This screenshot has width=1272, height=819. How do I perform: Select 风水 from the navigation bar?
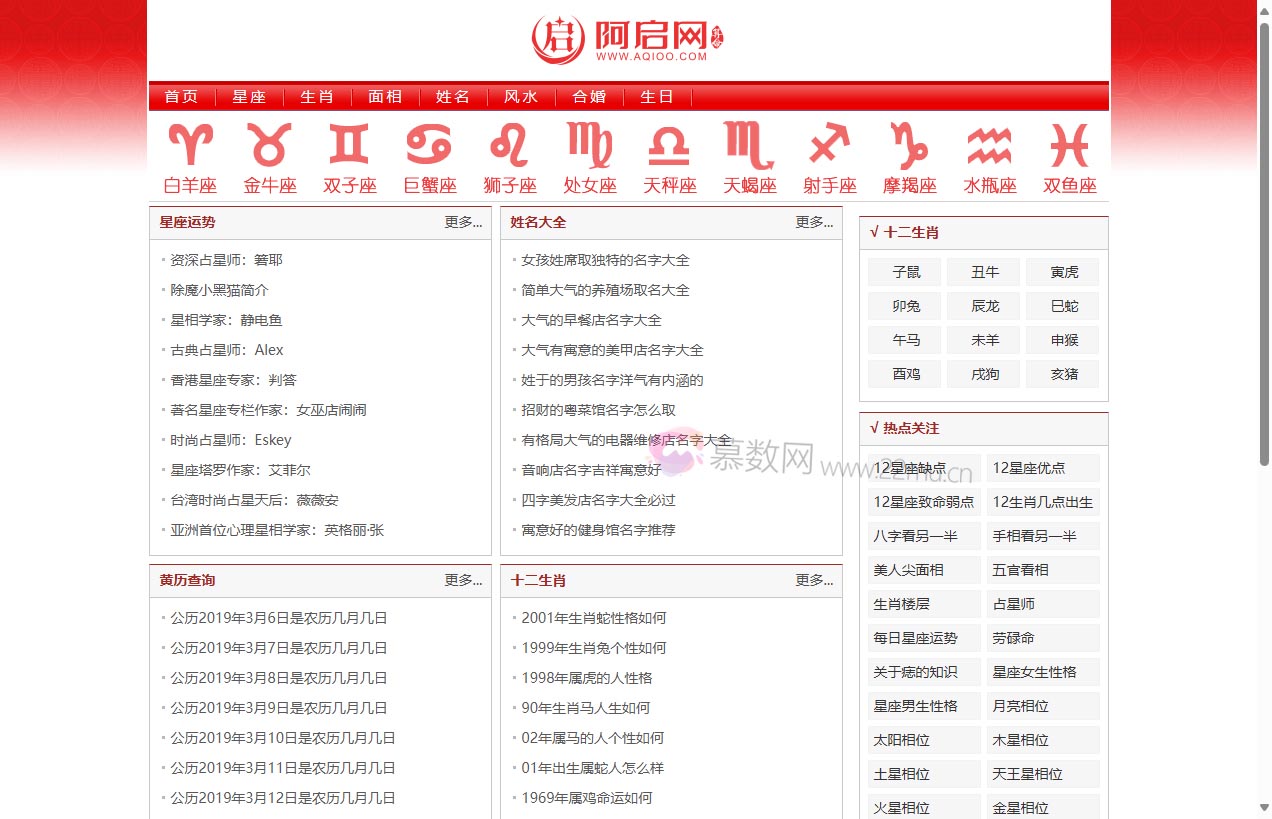click(x=520, y=96)
